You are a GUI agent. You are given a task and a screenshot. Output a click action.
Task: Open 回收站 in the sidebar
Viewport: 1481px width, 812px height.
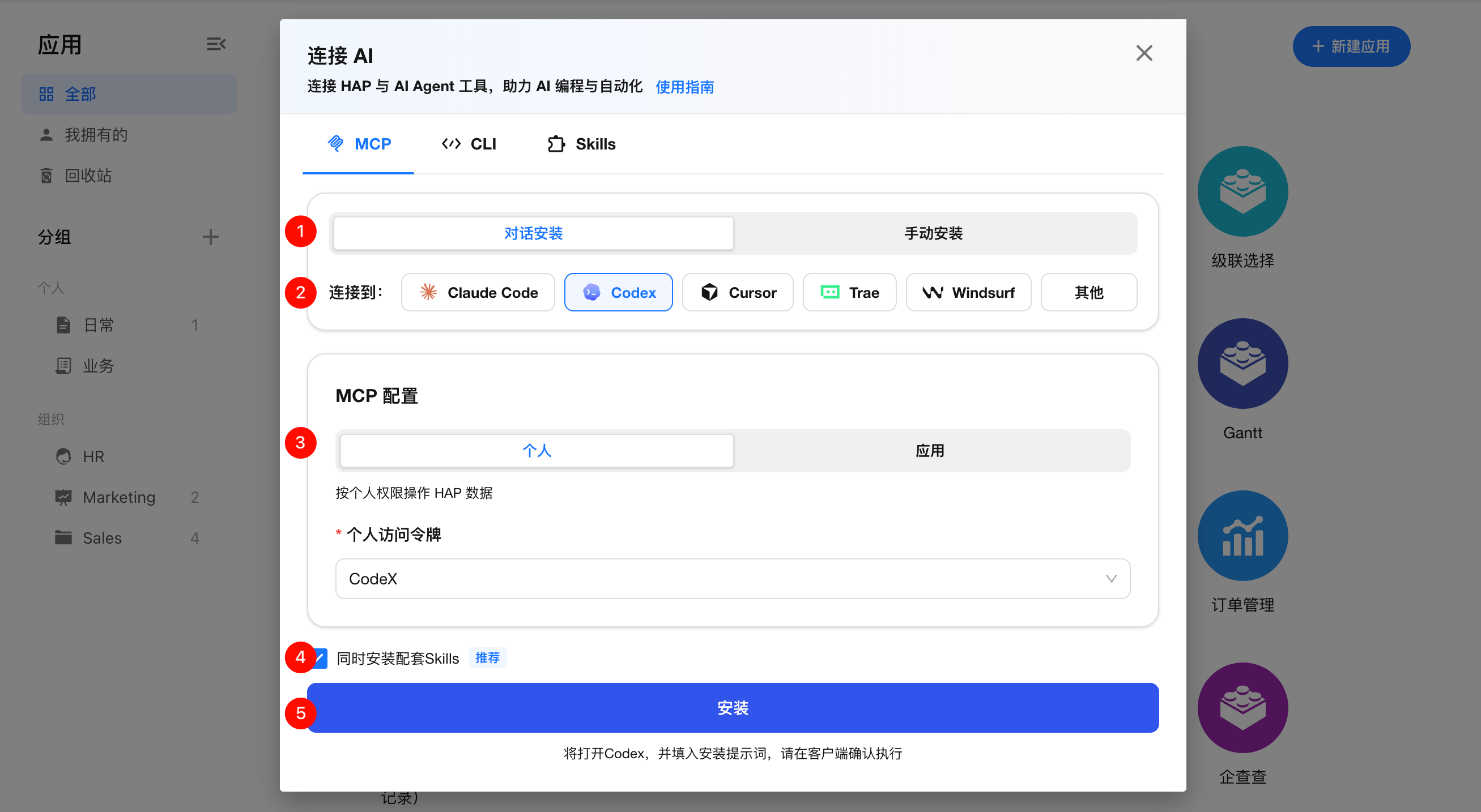129,176
